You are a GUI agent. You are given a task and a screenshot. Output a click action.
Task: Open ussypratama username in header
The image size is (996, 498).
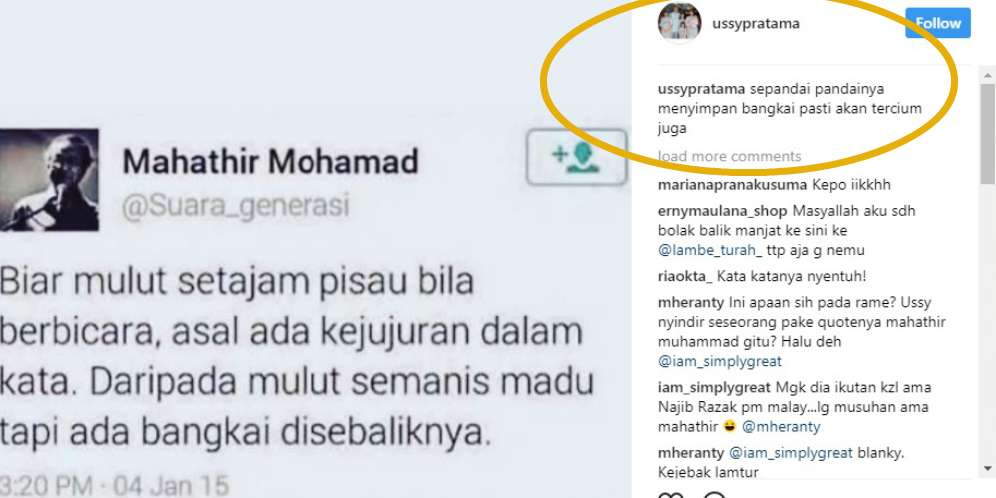(756, 24)
